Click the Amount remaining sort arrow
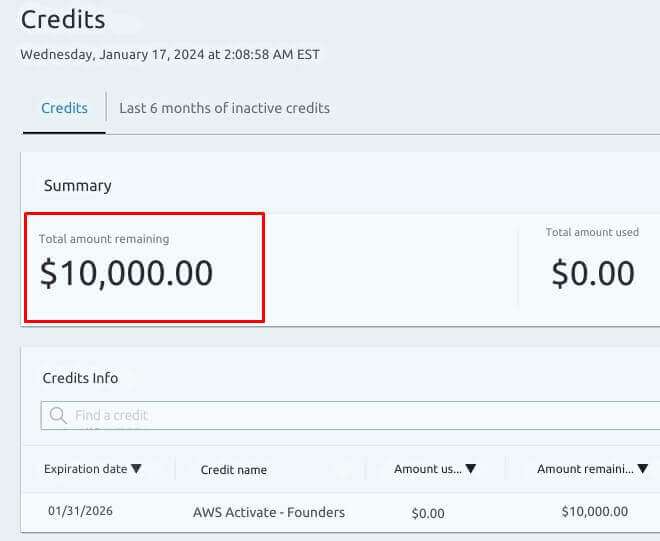Image resolution: width=660 pixels, height=541 pixels. tap(642, 469)
